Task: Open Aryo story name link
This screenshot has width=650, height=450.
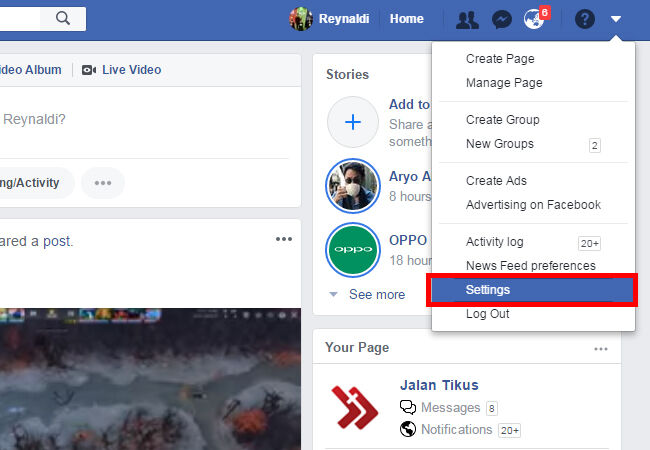Action: [x=410, y=177]
